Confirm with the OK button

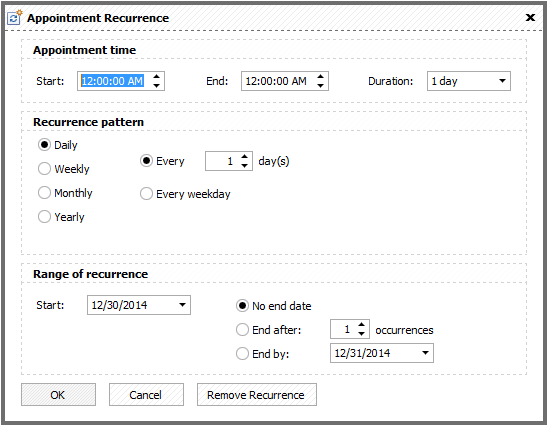pos(58,395)
